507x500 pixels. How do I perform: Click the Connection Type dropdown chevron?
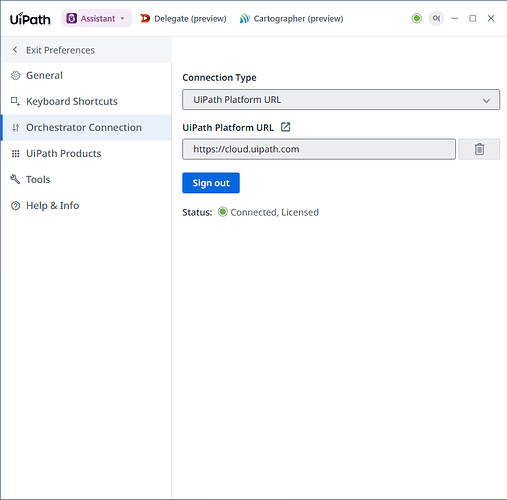point(486,100)
